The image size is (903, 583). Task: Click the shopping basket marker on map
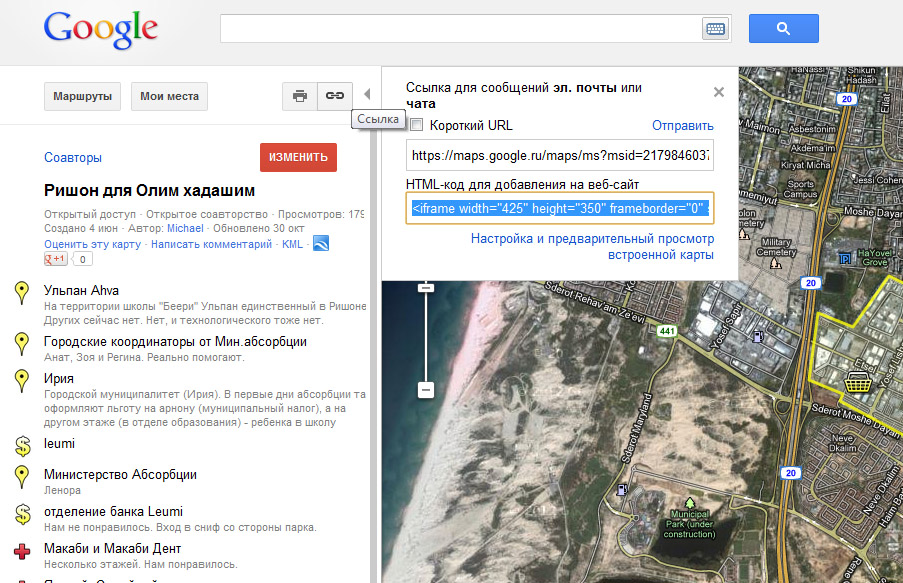click(857, 382)
